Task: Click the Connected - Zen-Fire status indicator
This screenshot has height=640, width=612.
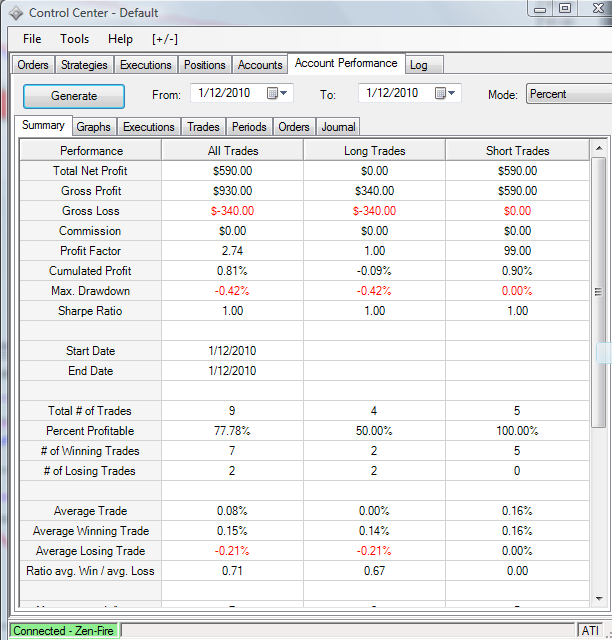Action: 64,631
